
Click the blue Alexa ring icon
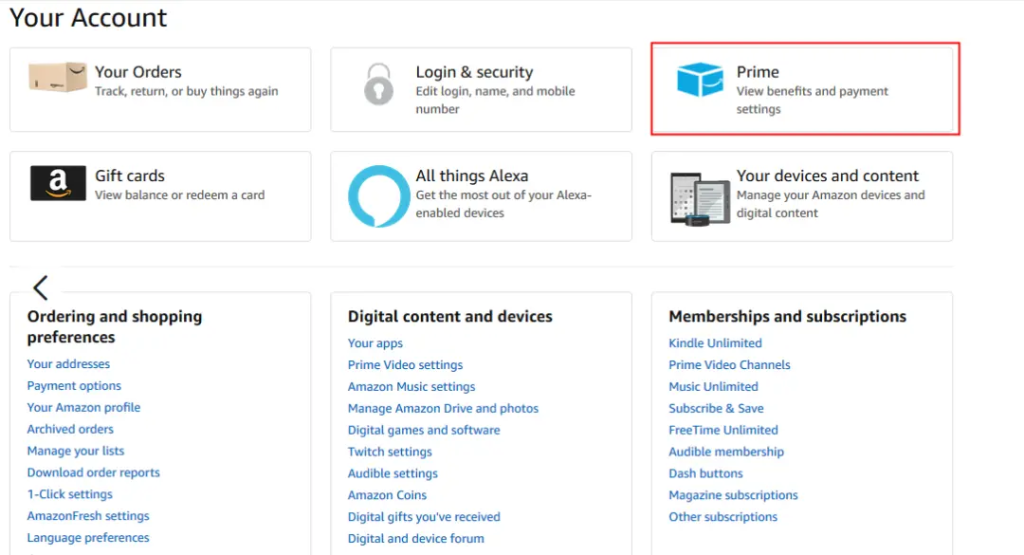[379, 196]
